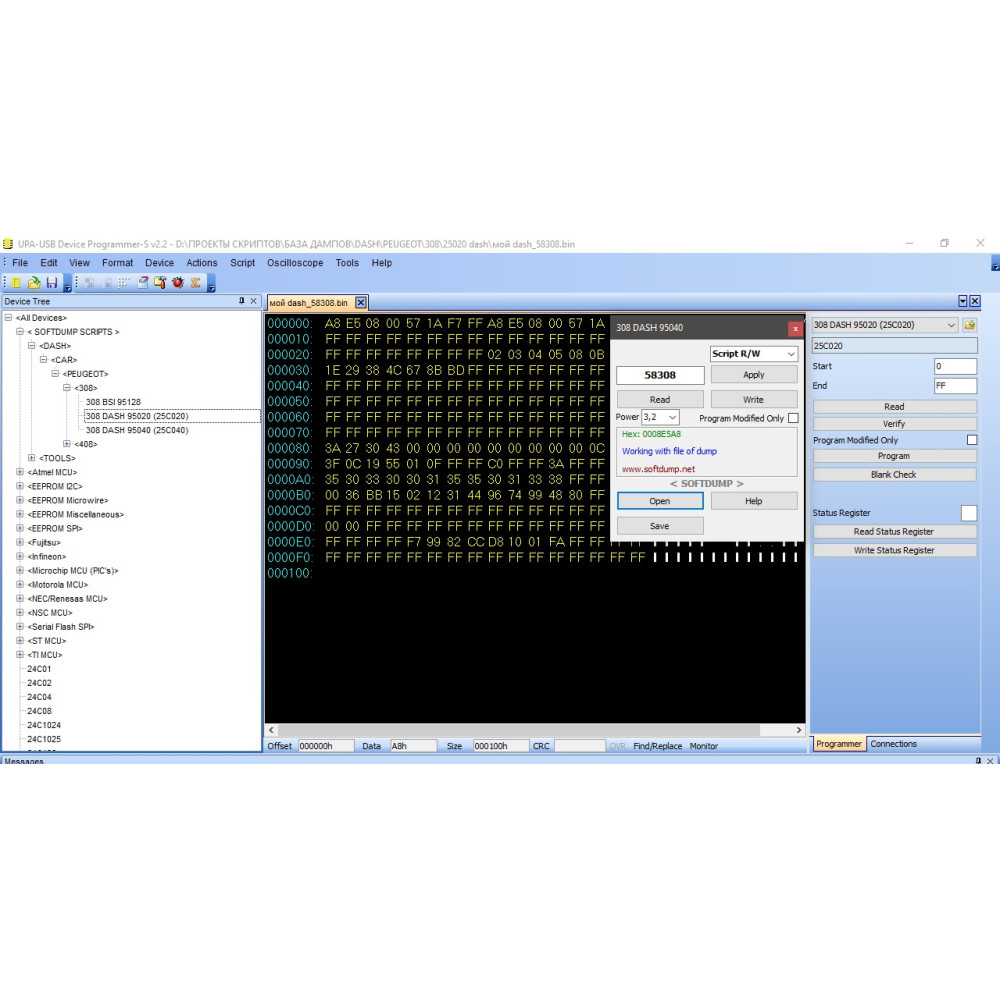
Task: Open the File menu
Action: 20,263
